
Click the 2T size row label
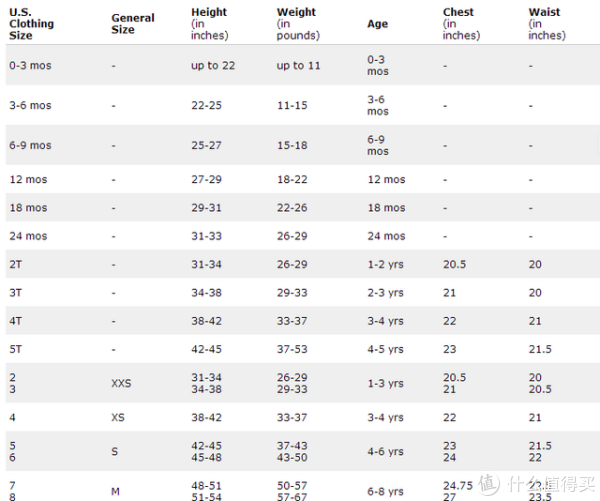(16, 264)
